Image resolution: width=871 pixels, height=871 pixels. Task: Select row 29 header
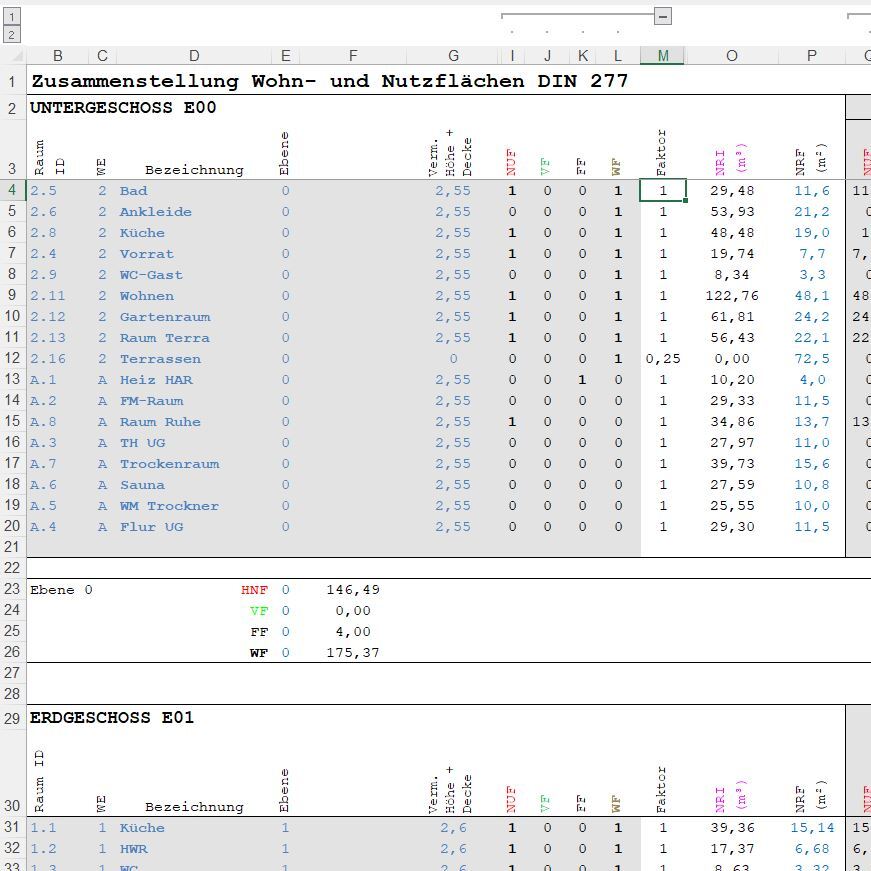point(12,718)
